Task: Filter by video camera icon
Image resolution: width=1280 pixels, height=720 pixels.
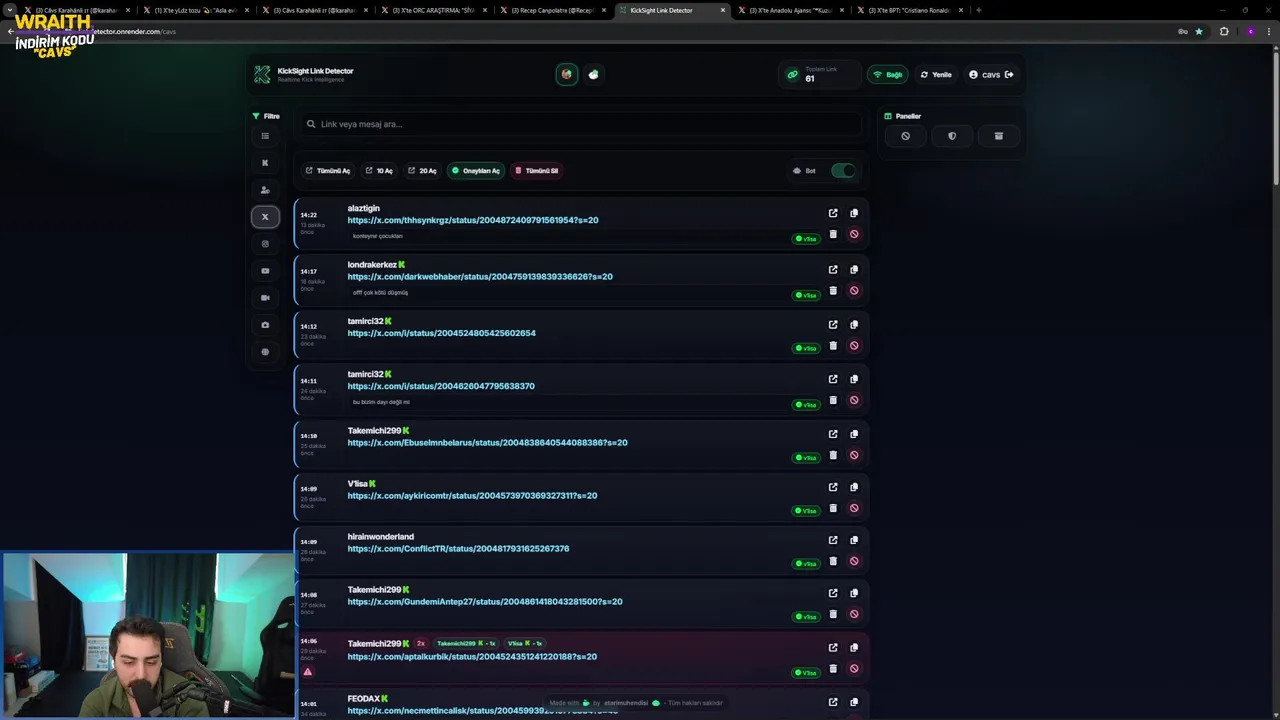Action: pyautogui.click(x=265, y=298)
